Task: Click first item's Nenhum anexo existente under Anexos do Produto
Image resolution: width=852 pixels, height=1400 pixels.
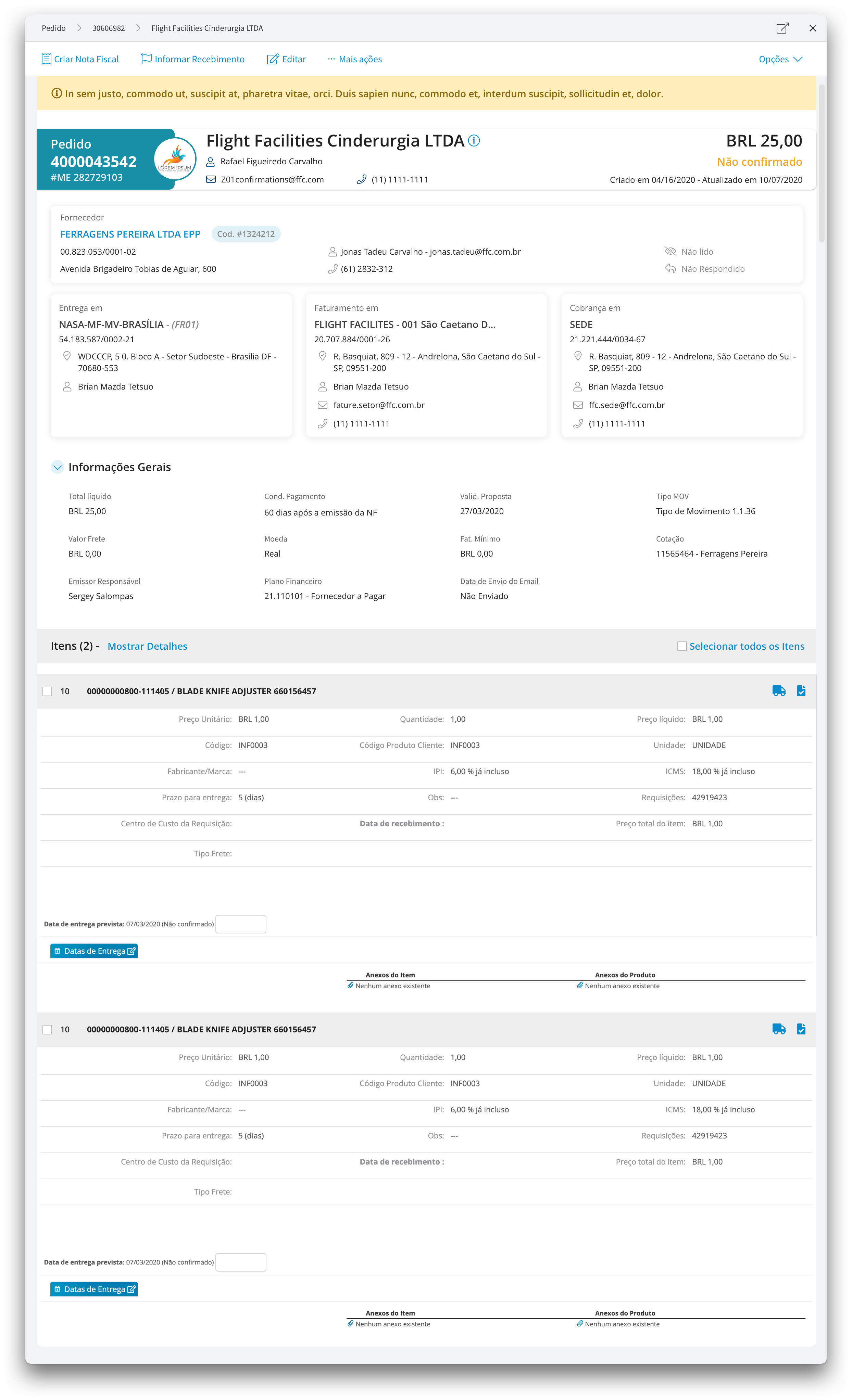Action: coord(622,986)
